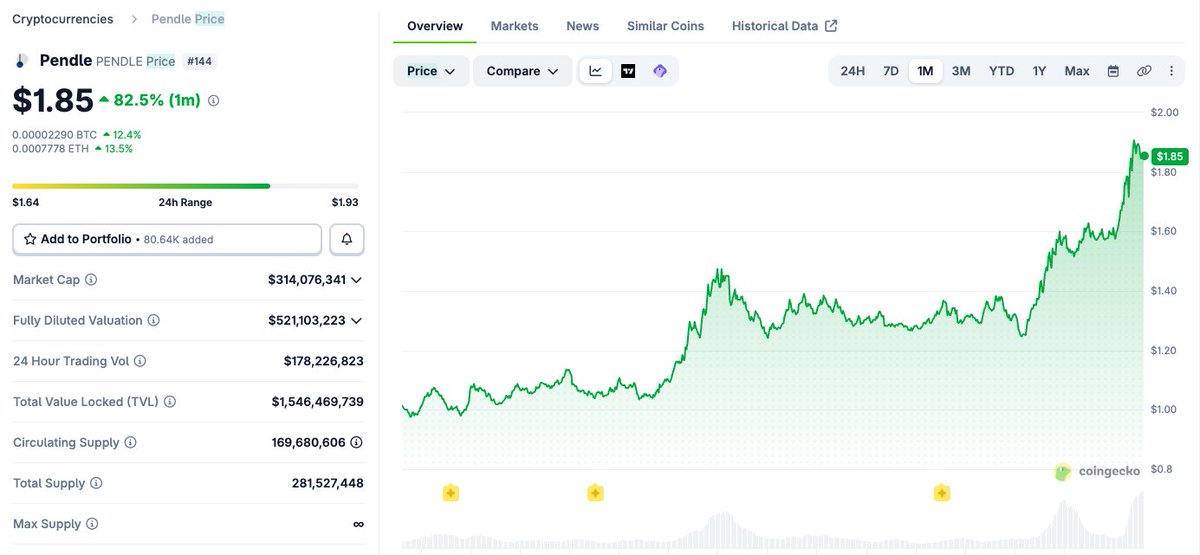The height and width of the screenshot is (555, 1200).
Task: Switch to TradingView chart icon
Action: [628, 71]
